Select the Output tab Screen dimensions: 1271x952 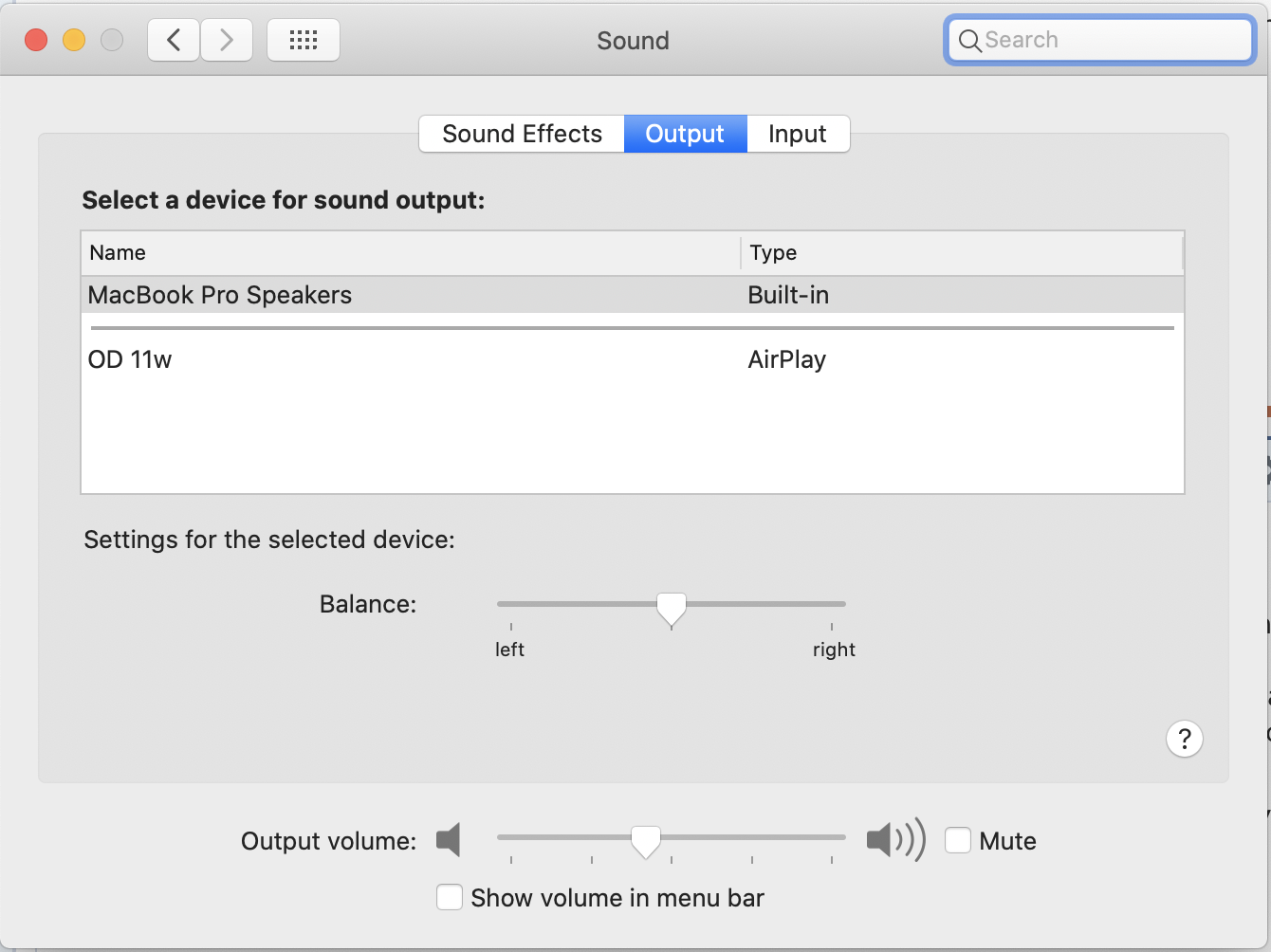pos(685,134)
